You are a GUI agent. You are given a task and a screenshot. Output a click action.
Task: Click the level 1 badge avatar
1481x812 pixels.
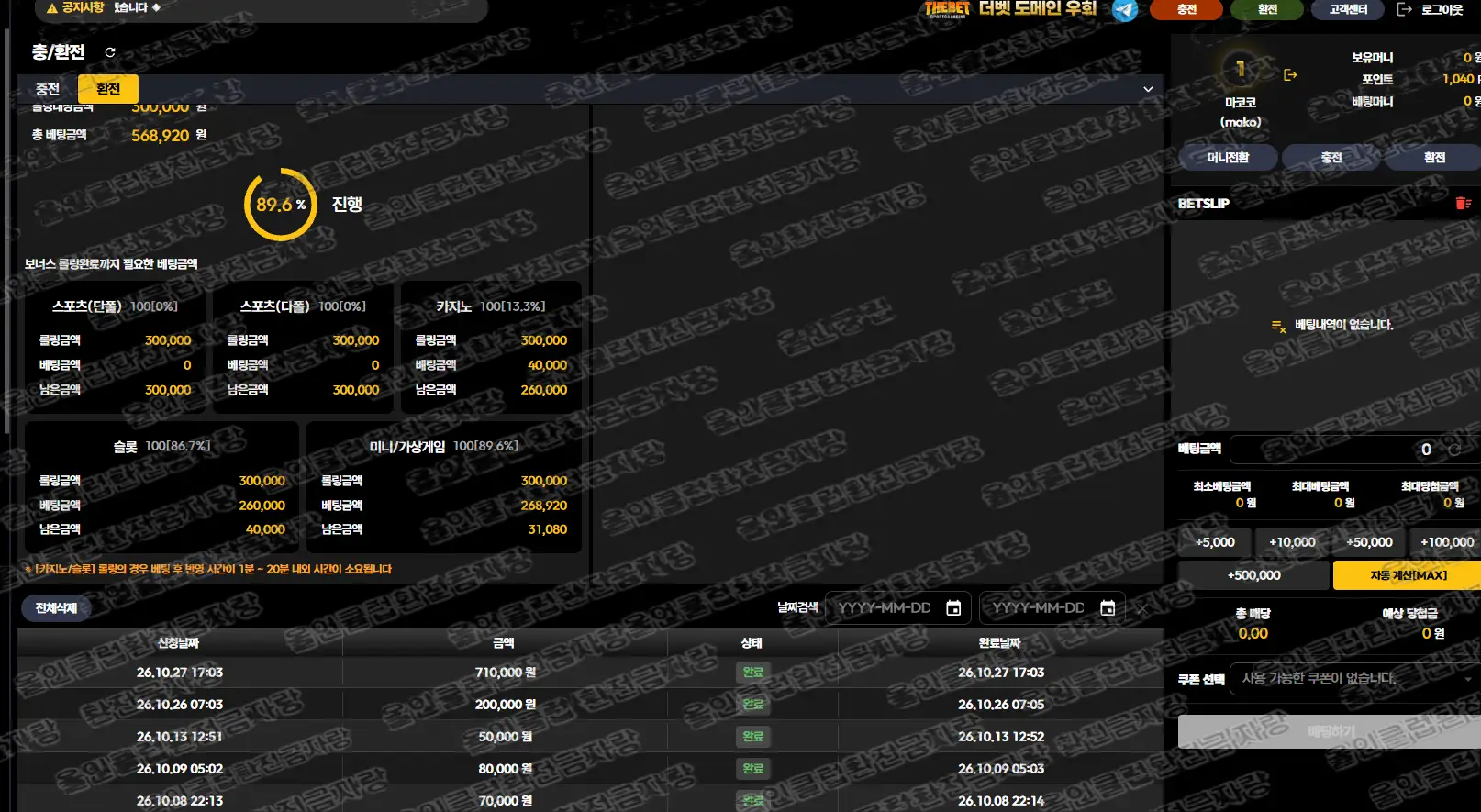coord(1240,69)
